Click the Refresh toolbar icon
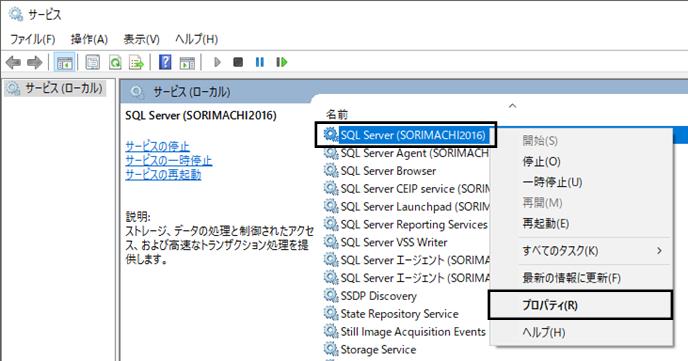This screenshot has height=361, width=688. [x=115, y=63]
